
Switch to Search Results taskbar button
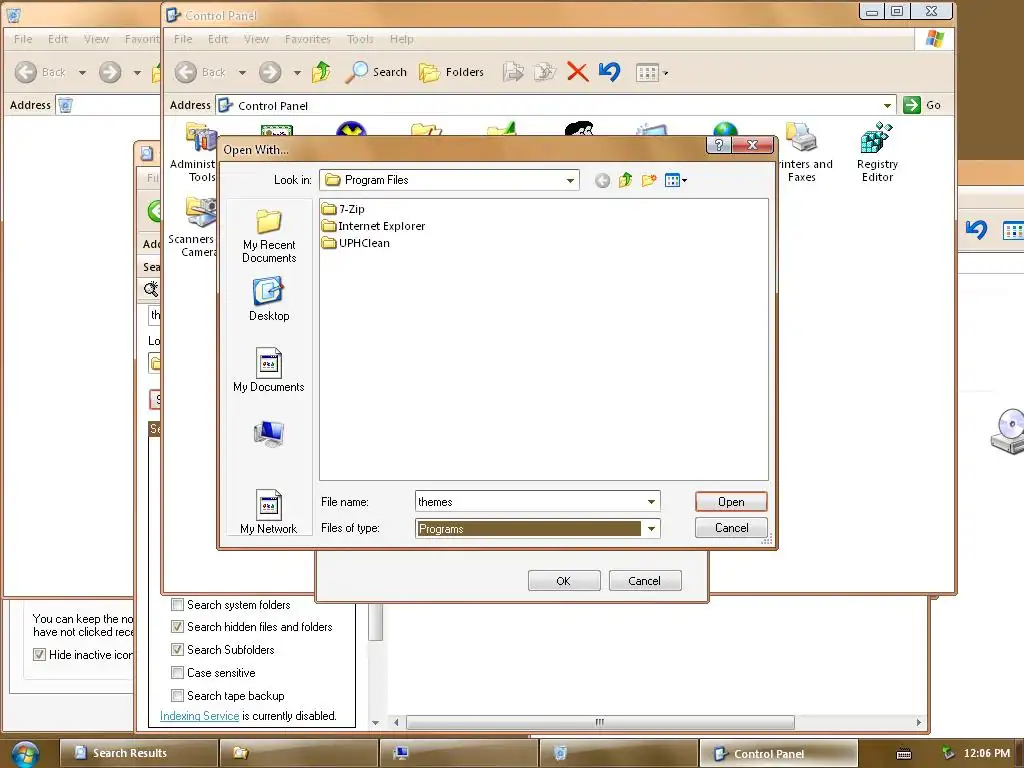click(x=138, y=753)
